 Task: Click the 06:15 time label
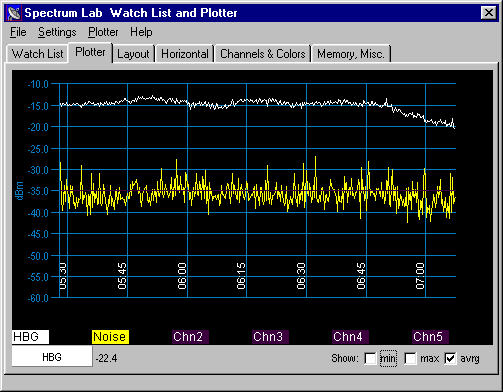tap(241, 276)
